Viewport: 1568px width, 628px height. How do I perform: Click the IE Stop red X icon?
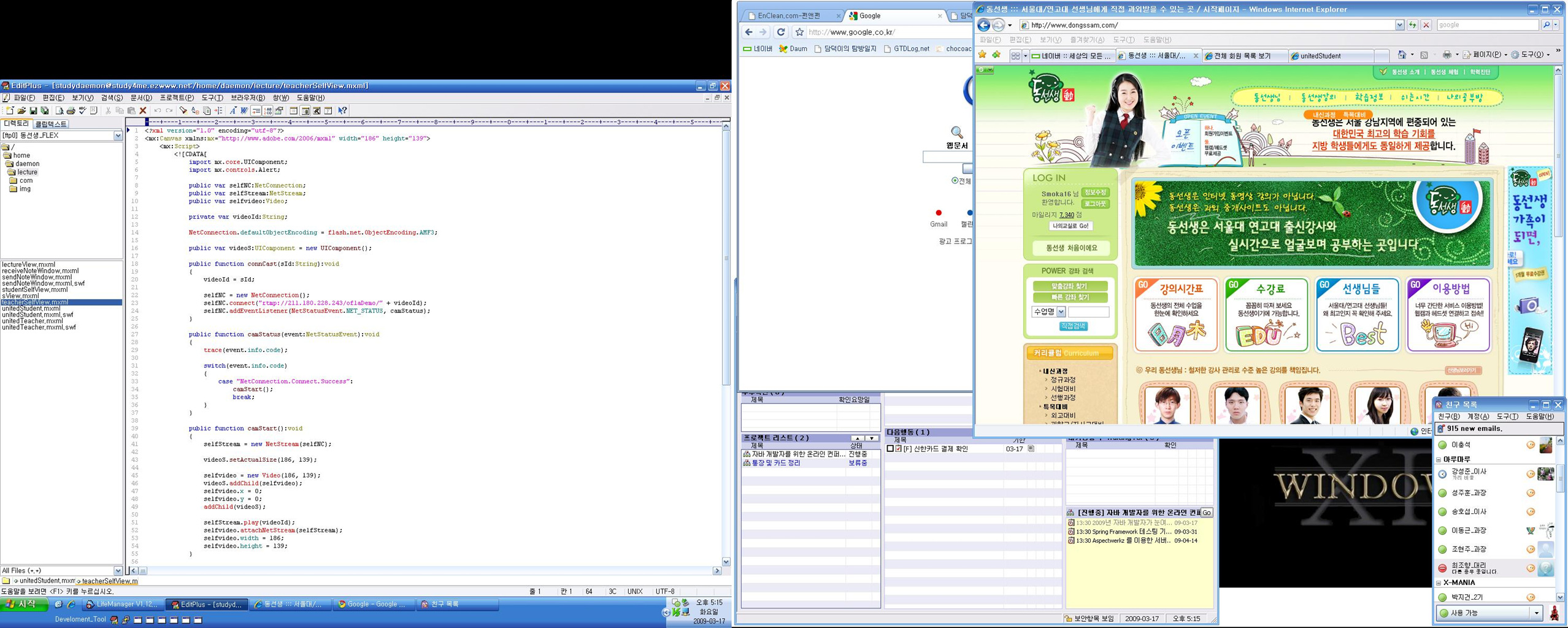(1426, 25)
